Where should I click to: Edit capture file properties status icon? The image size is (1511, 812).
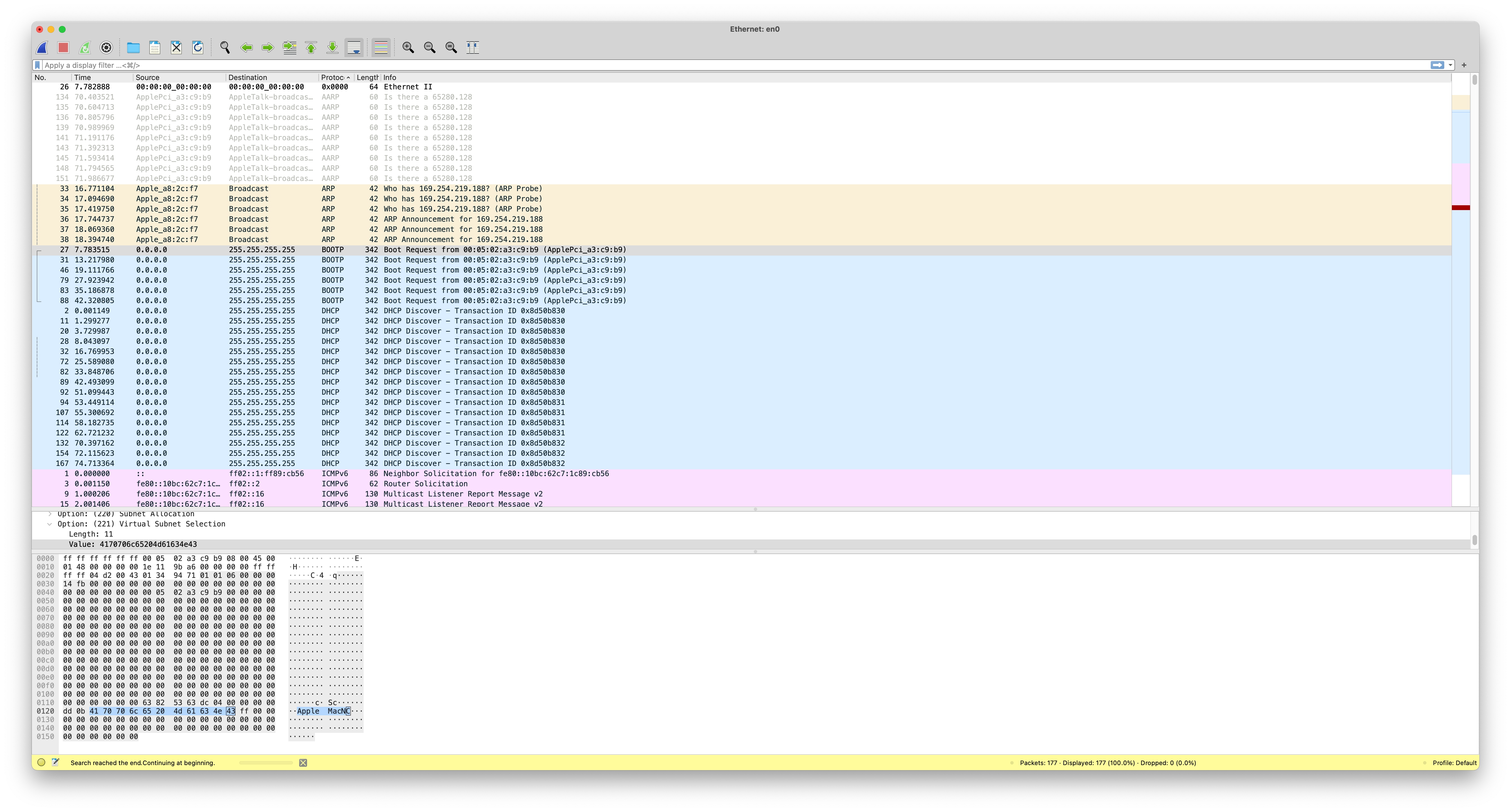56,763
